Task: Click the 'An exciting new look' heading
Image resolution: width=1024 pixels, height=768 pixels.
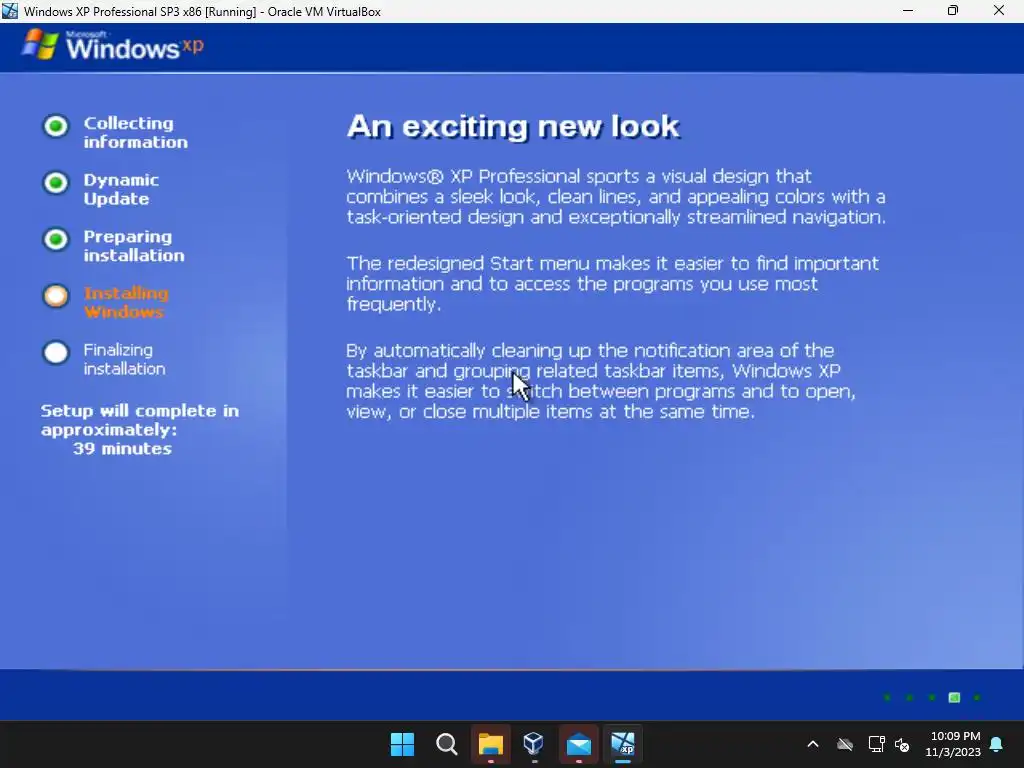Action: tap(513, 127)
